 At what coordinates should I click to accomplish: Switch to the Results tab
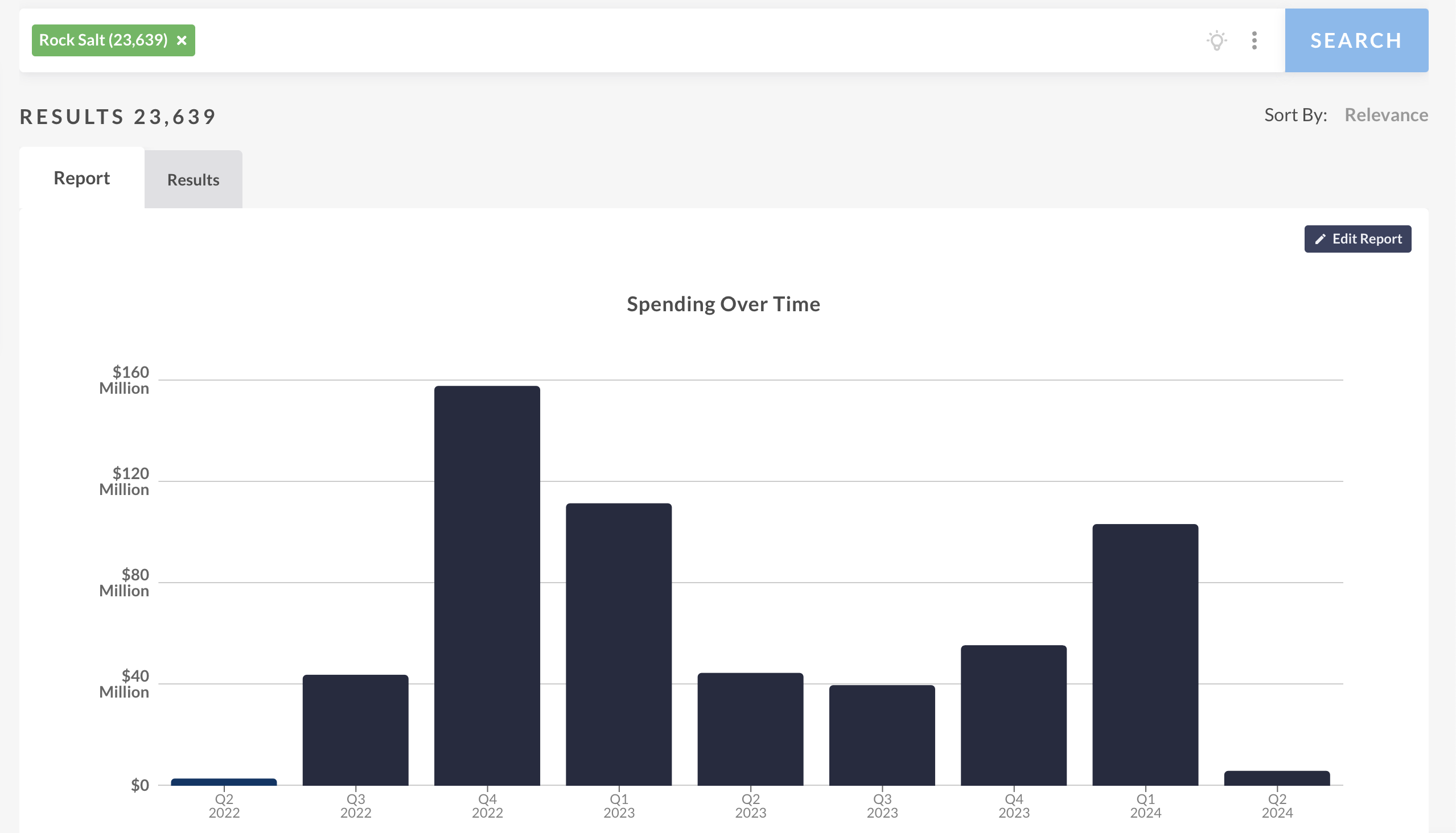pos(193,180)
